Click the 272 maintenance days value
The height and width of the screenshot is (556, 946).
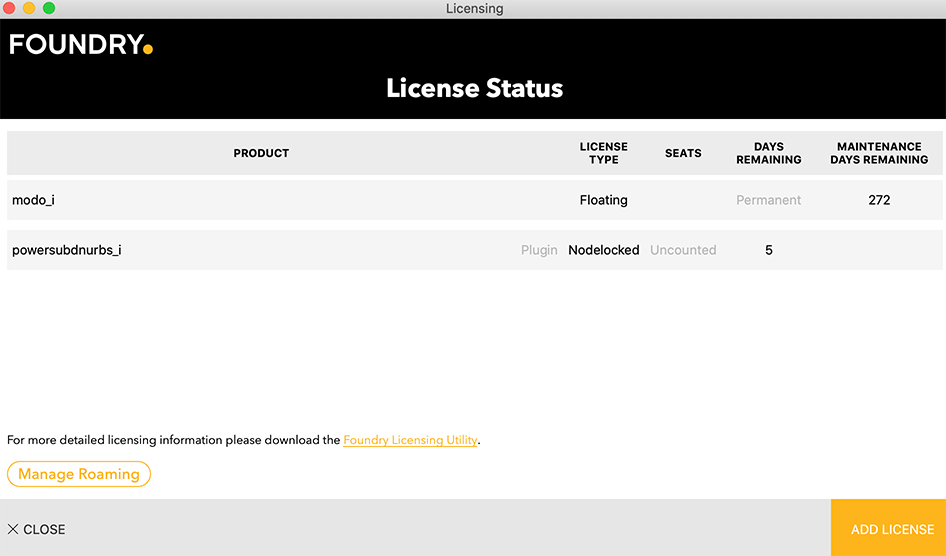pos(879,200)
